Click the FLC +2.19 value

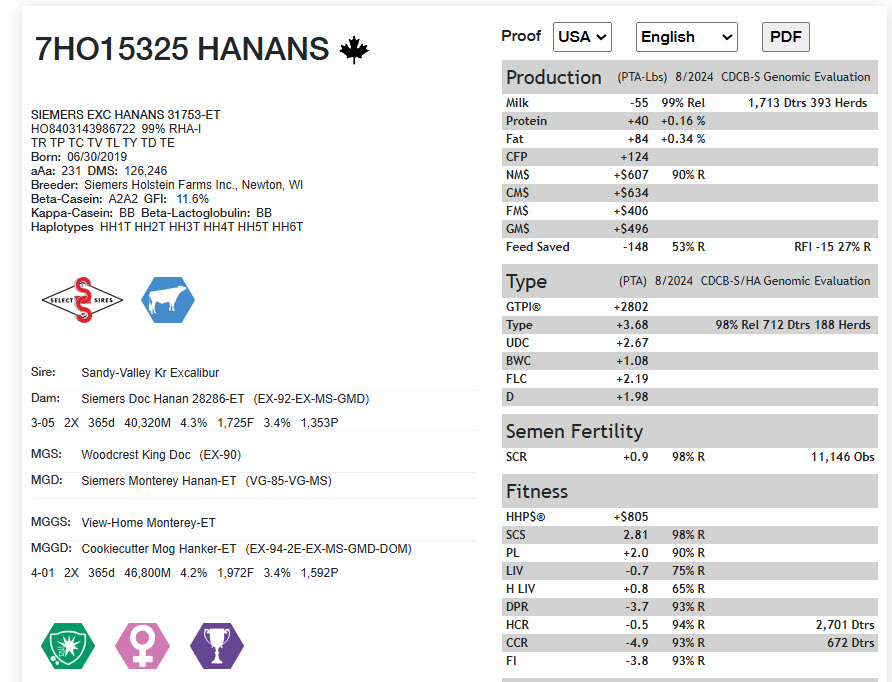(632, 379)
